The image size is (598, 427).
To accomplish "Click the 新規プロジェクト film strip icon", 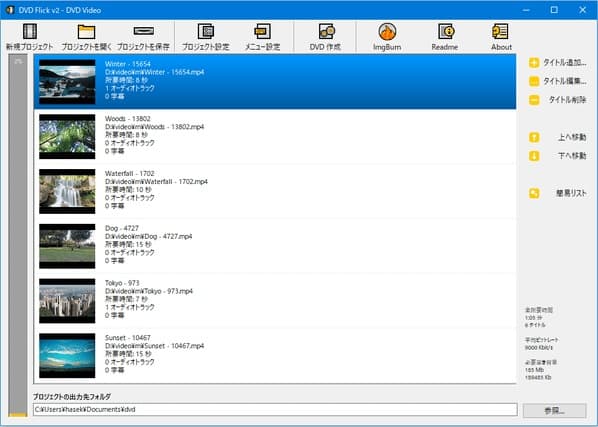I will pyautogui.click(x=30, y=31).
